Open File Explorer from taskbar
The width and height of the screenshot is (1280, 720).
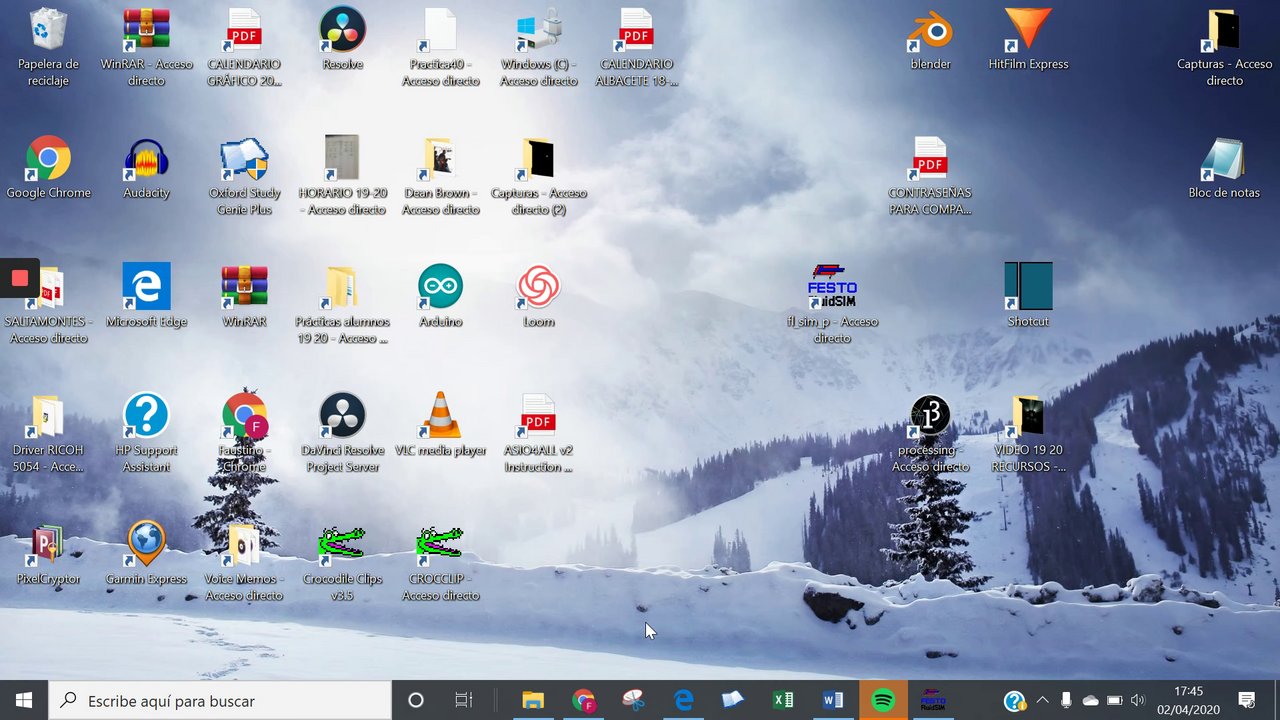click(x=533, y=701)
